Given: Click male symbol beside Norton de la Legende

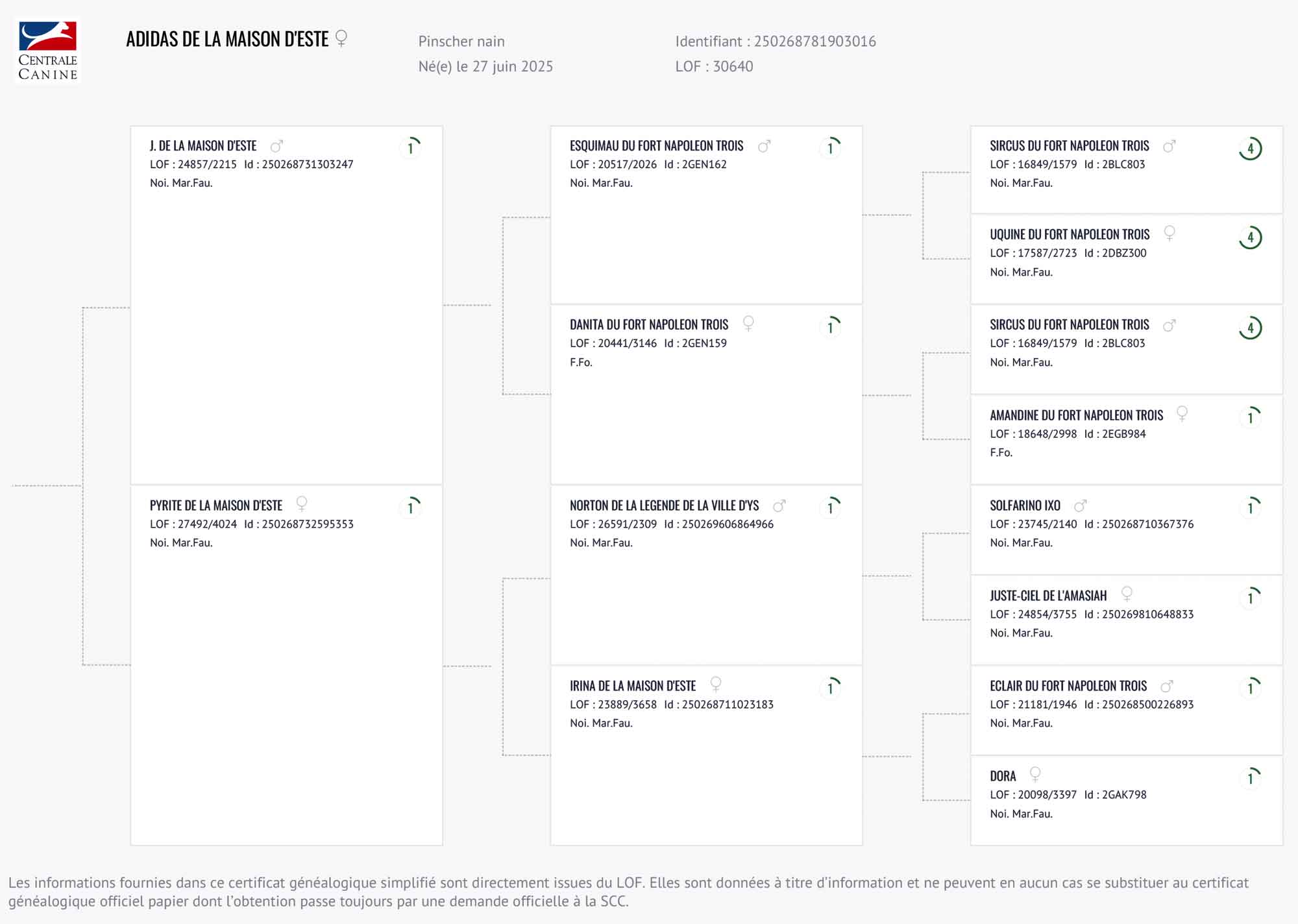Looking at the screenshot, I should click(779, 505).
